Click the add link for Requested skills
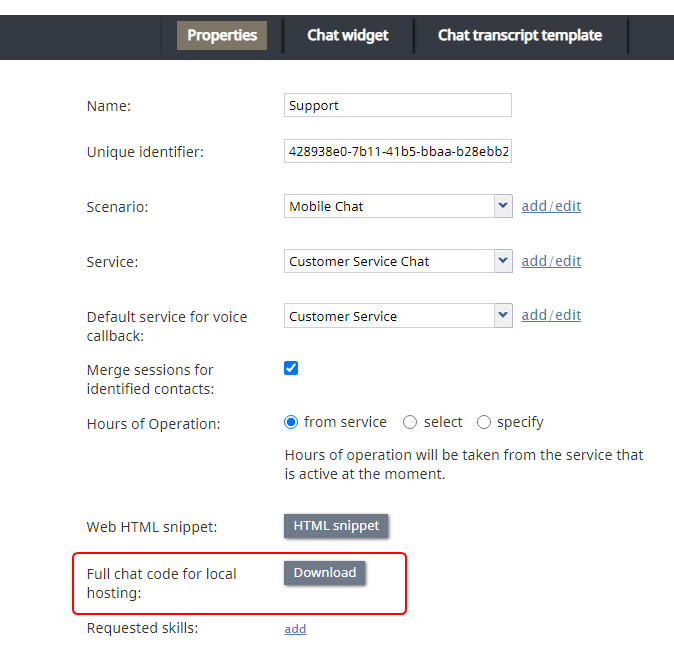The height and width of the screenshot is (659, 674). coord(295,629)
